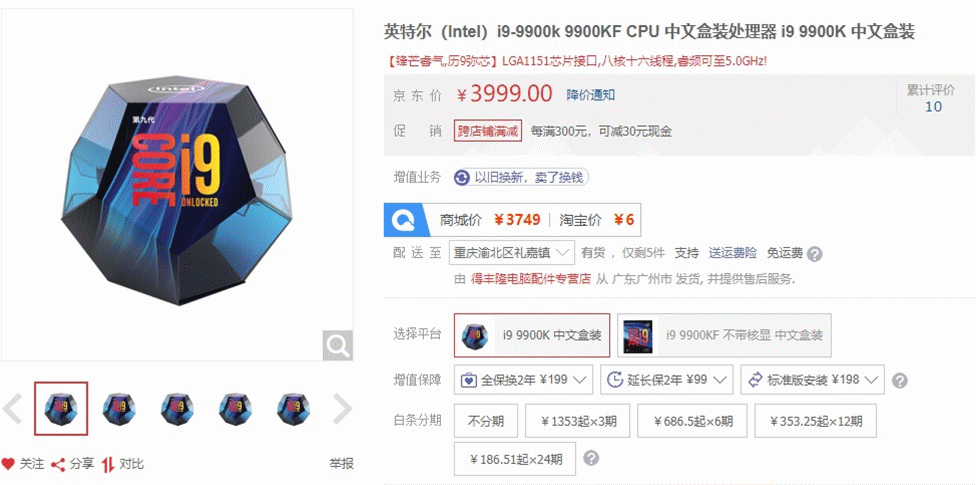Choose 不分期 installment option
Image resolution: width=976 pixels, height=485 pixels.
point(486,421)
